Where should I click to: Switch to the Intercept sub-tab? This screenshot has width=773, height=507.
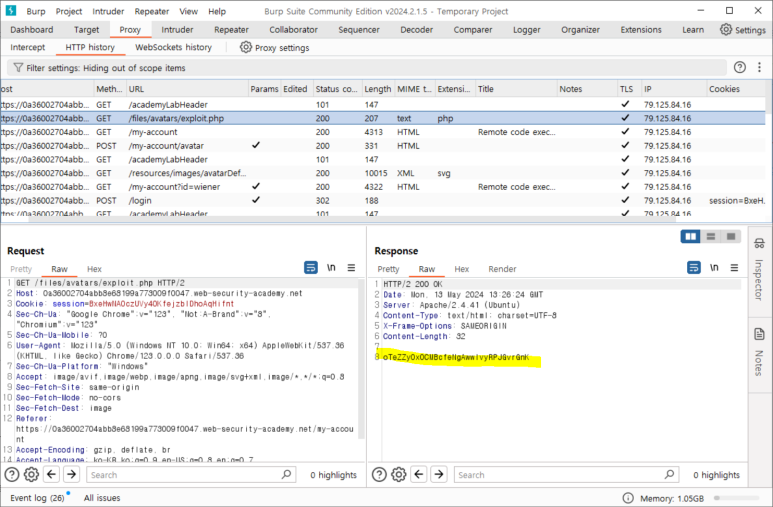(28, 47)
